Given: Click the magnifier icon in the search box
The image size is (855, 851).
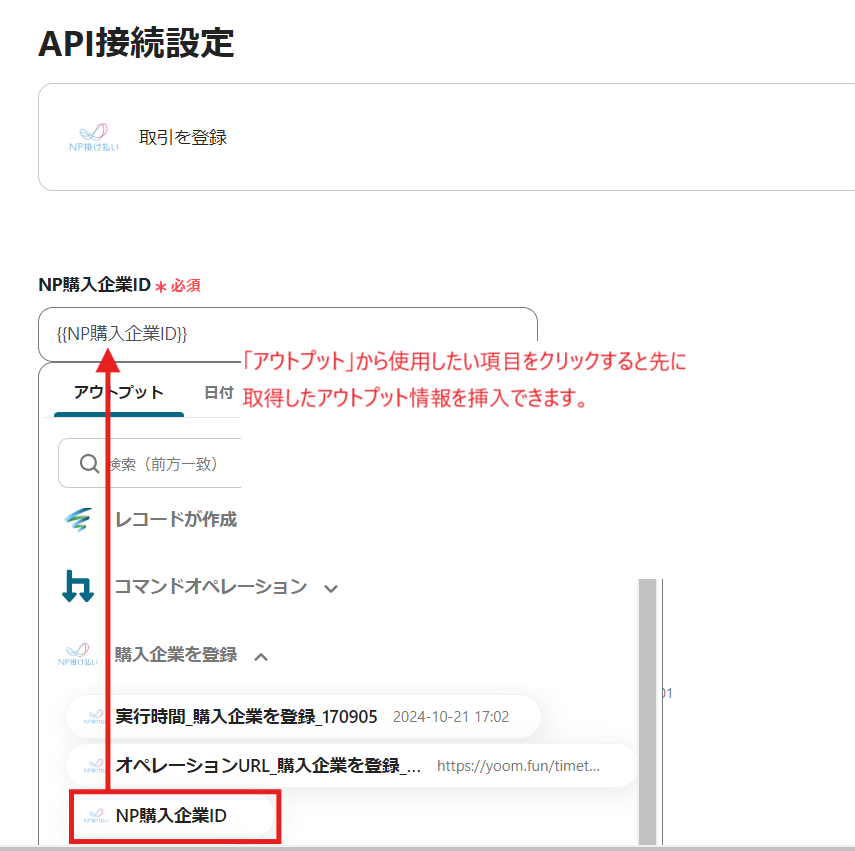Looking at the screenshot, I should 89,464.
